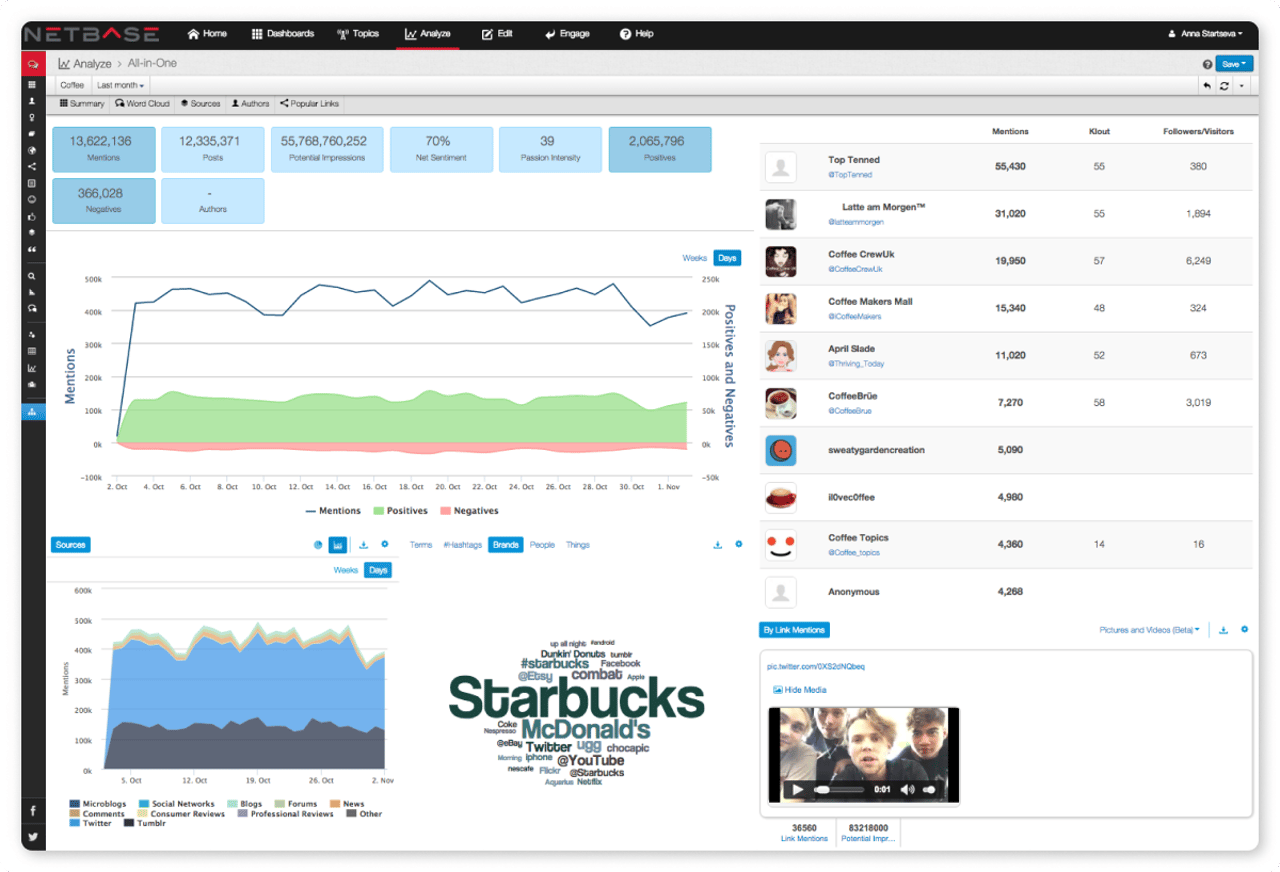Open the Facebook icon at bottom of sidebar
Viewport: 1280px width, 872px height.
(33, 810)
